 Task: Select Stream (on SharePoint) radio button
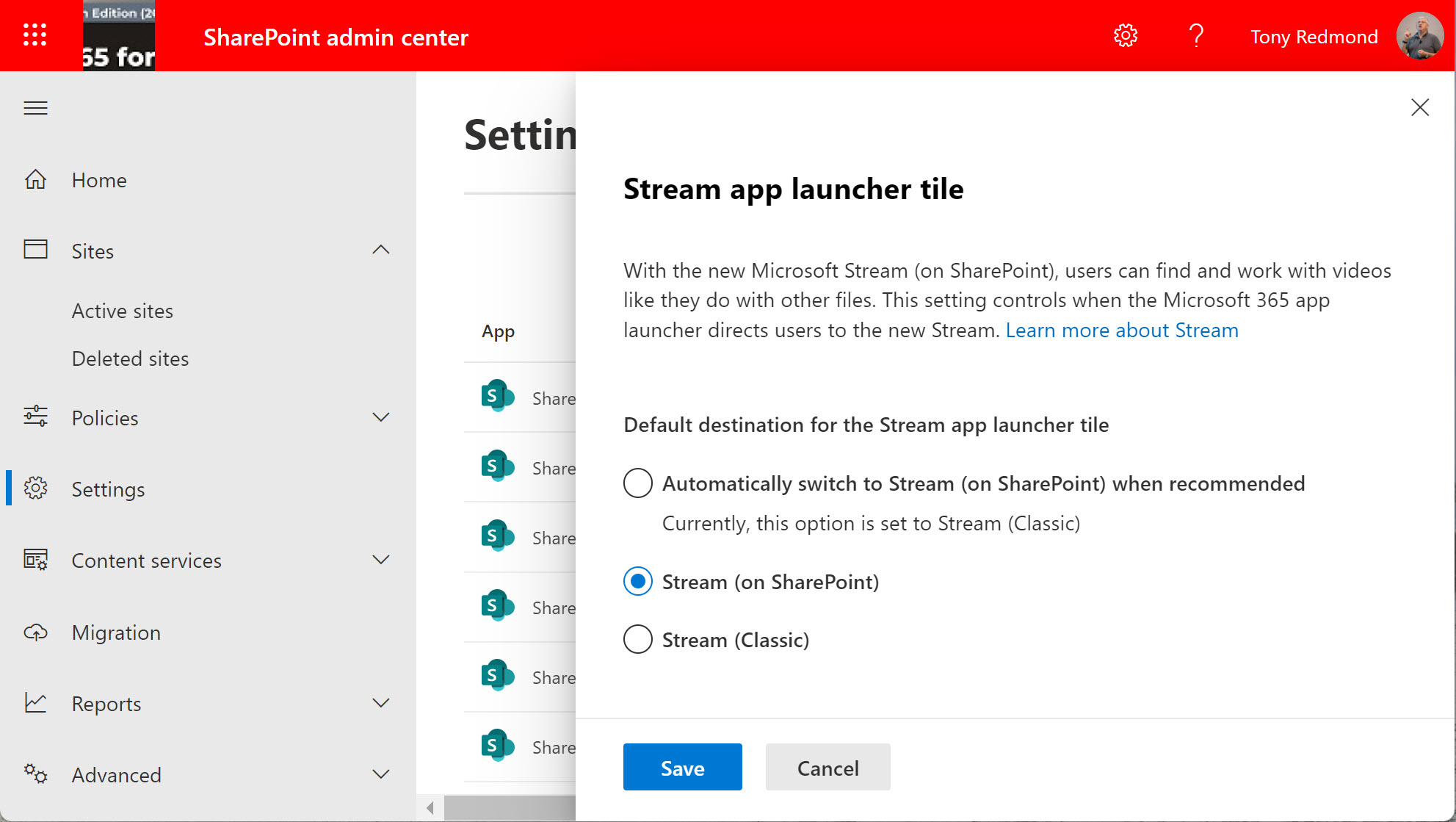point(637,582)
